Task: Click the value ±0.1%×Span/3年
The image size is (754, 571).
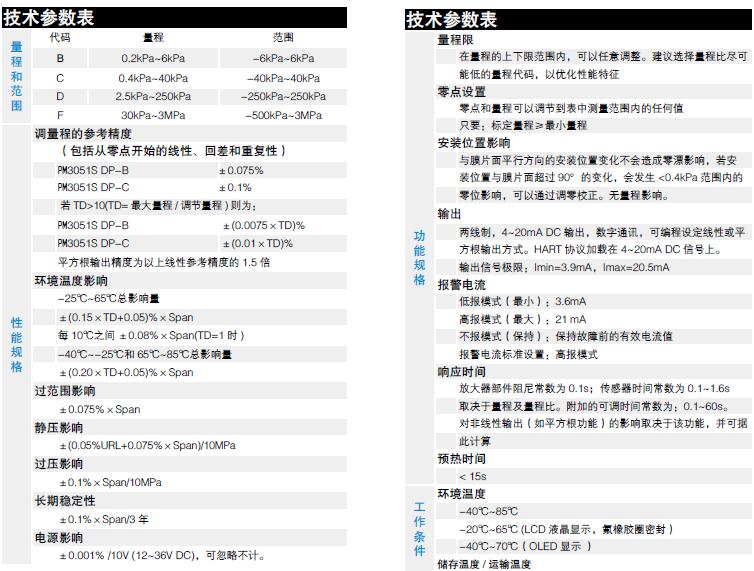Action: 104,520
